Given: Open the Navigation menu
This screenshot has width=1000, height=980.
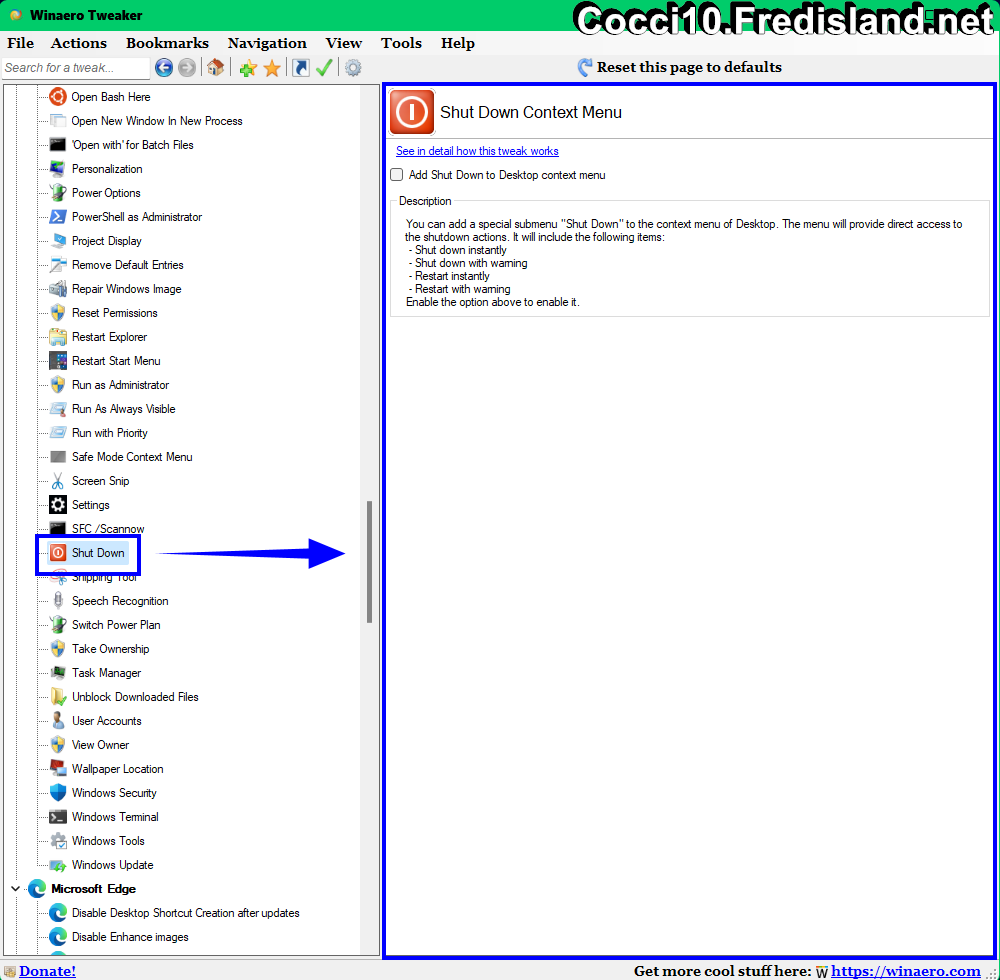Looking at the screenshot, I should point(267,43).
